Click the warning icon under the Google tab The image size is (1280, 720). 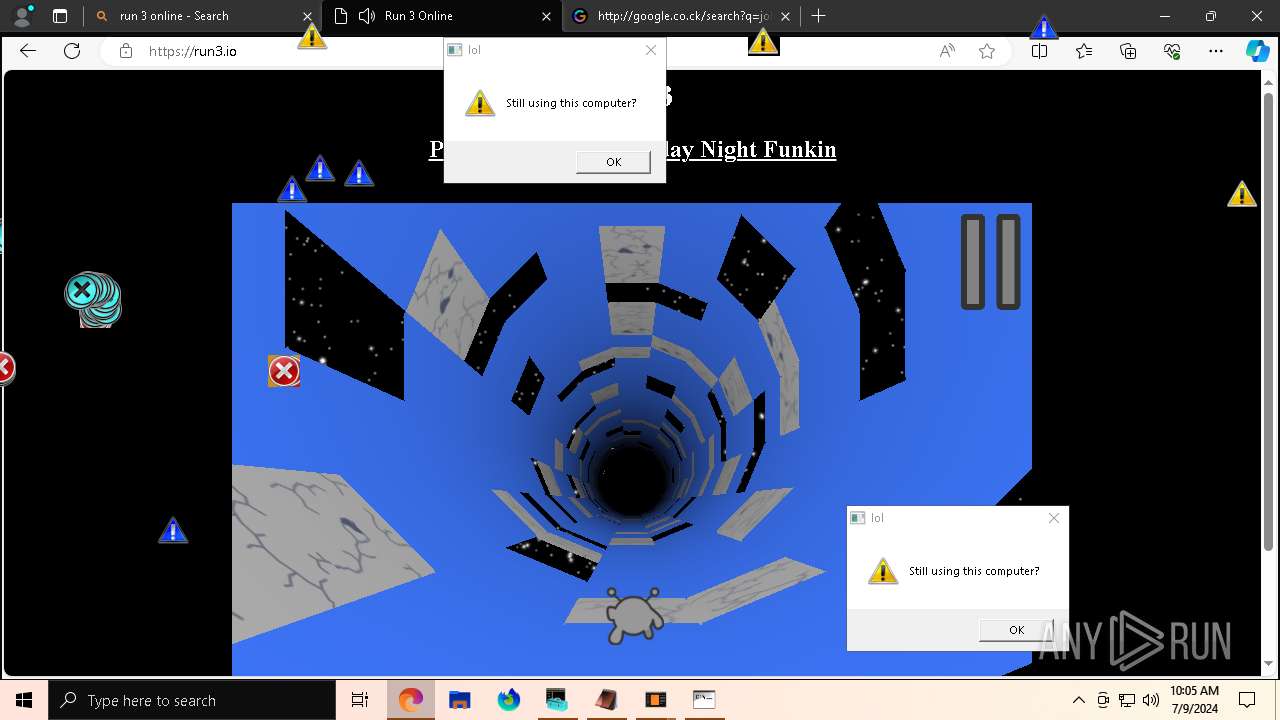pyautogui.click(x=763, y=41)
